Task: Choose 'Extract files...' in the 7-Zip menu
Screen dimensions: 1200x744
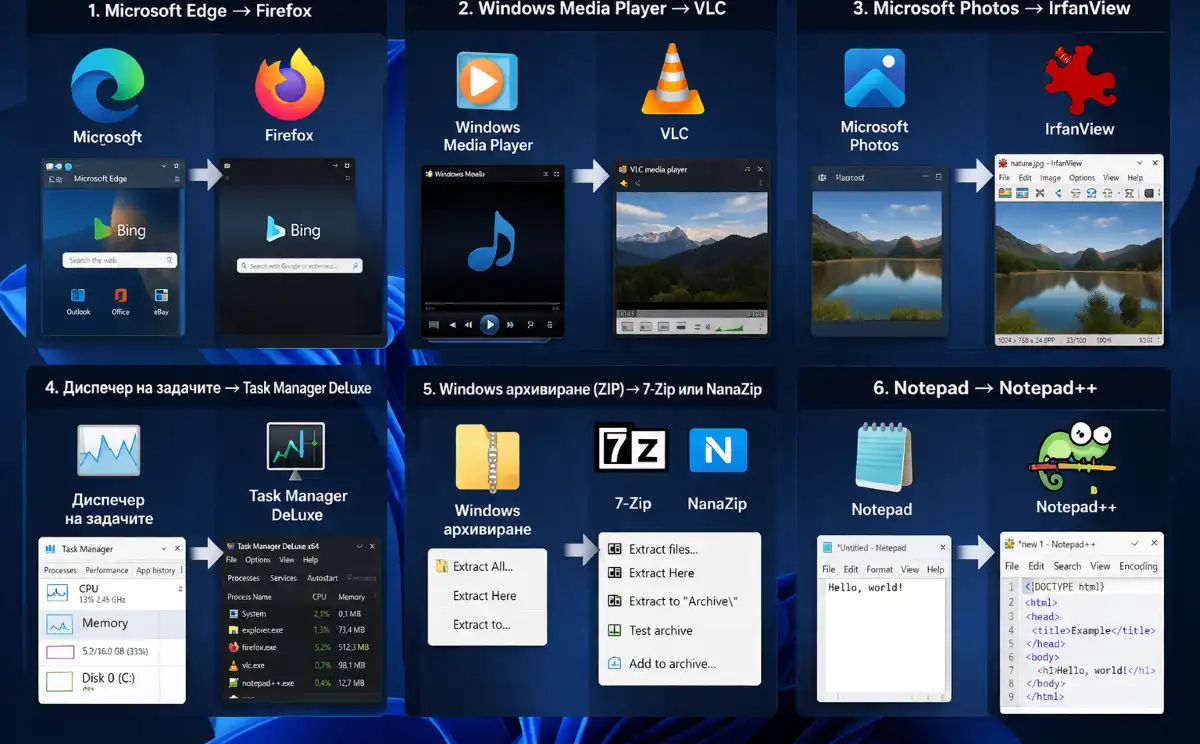Action: point(680,549)
